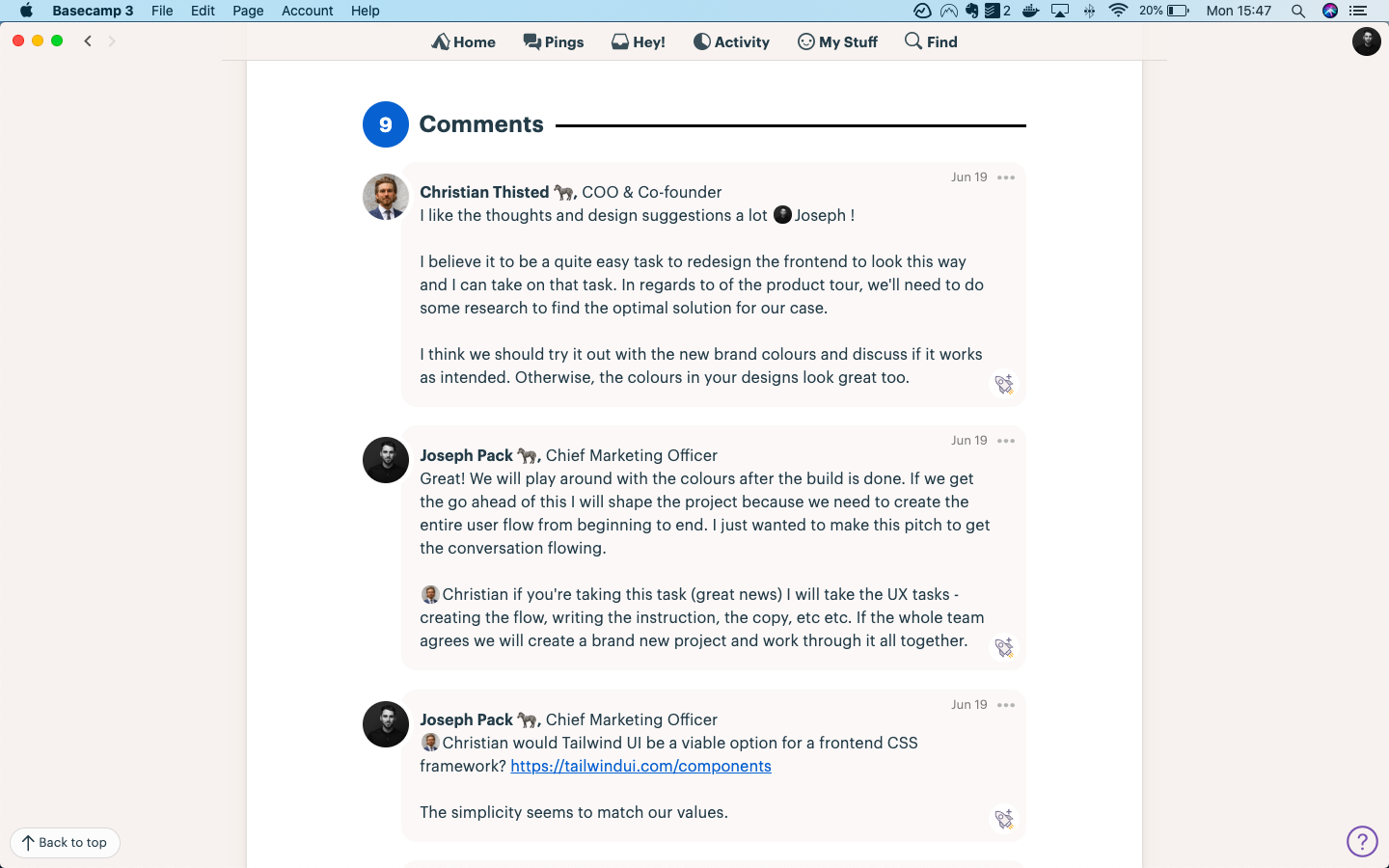Expand options menu on Joseph's 'Great!' comment

[x=1006, y=441]
